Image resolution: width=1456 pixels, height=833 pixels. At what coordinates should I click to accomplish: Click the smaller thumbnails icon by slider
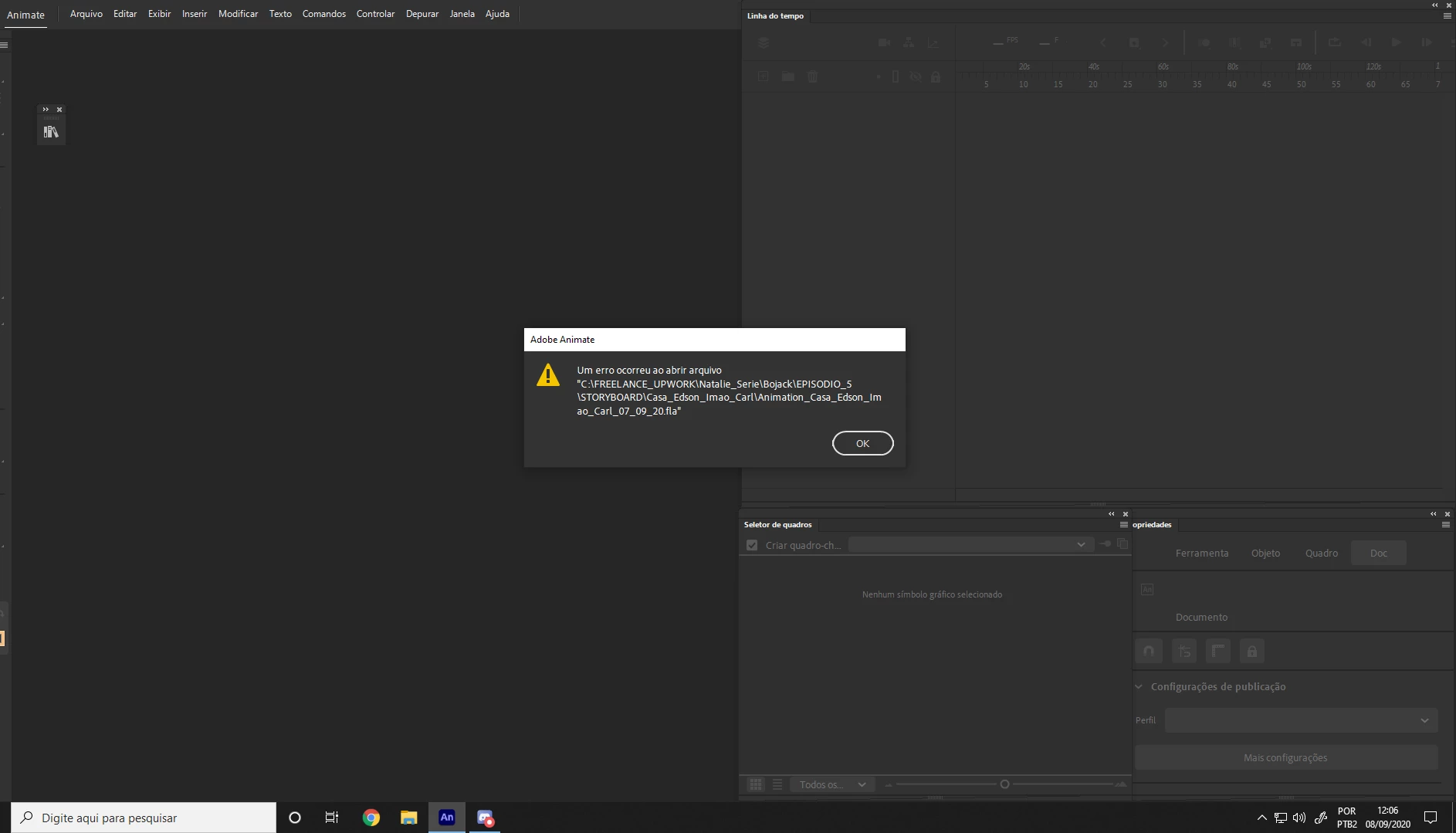(x=889, y=785)
